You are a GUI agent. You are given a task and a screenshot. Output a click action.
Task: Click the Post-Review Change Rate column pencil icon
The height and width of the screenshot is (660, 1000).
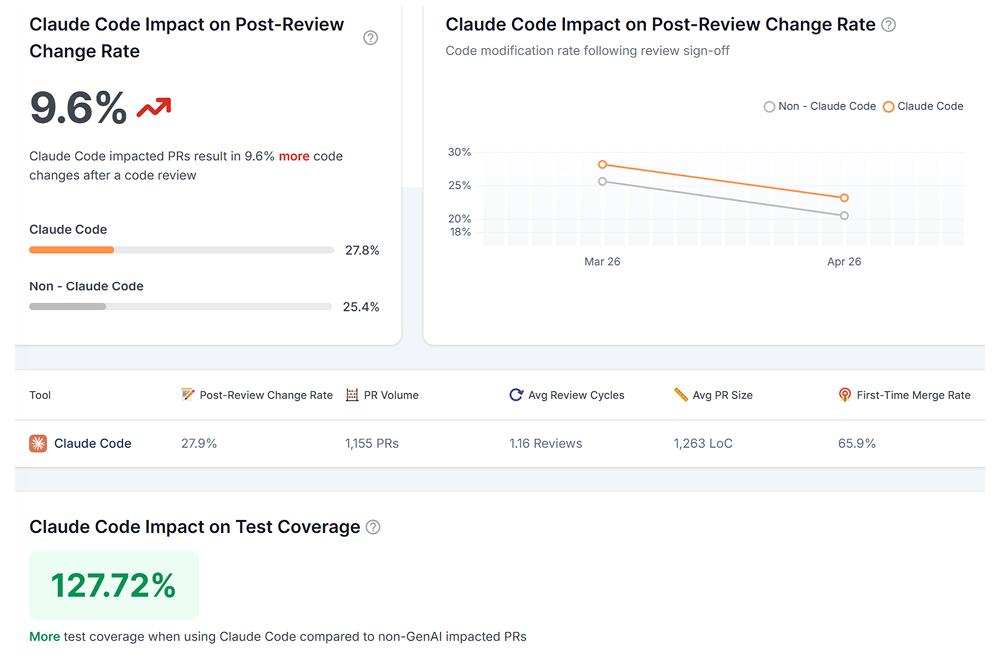(188, 395)
